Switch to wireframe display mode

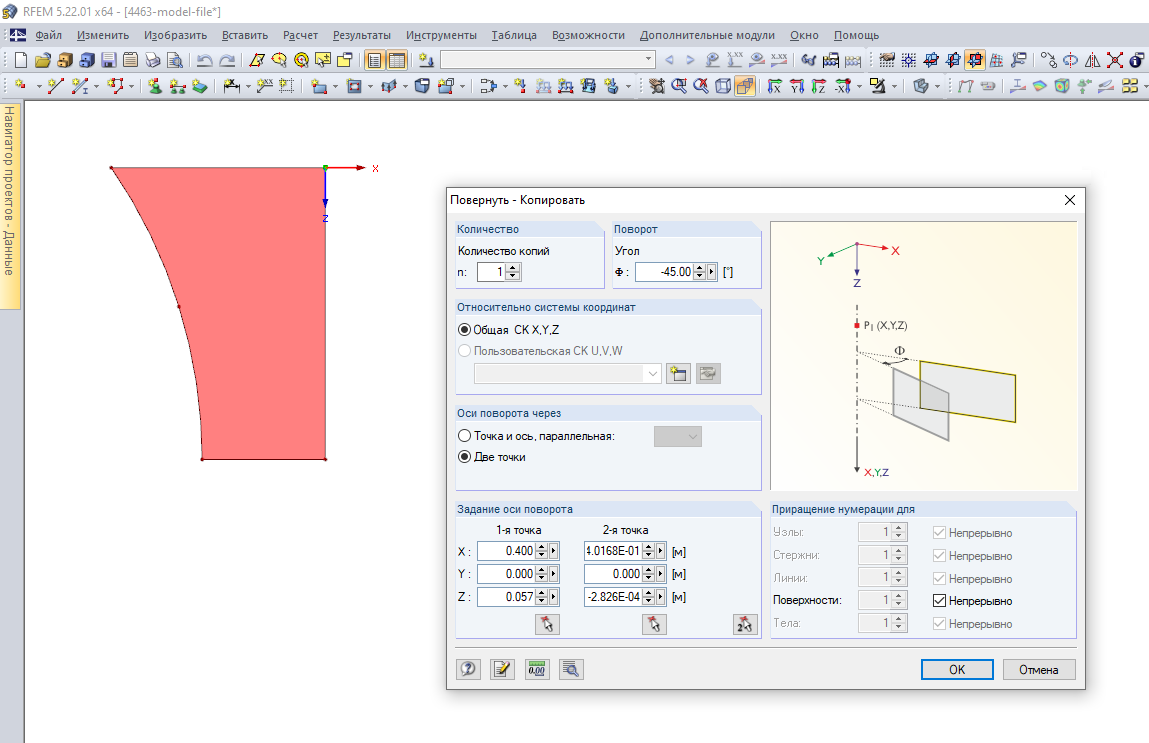click(723, 86)
